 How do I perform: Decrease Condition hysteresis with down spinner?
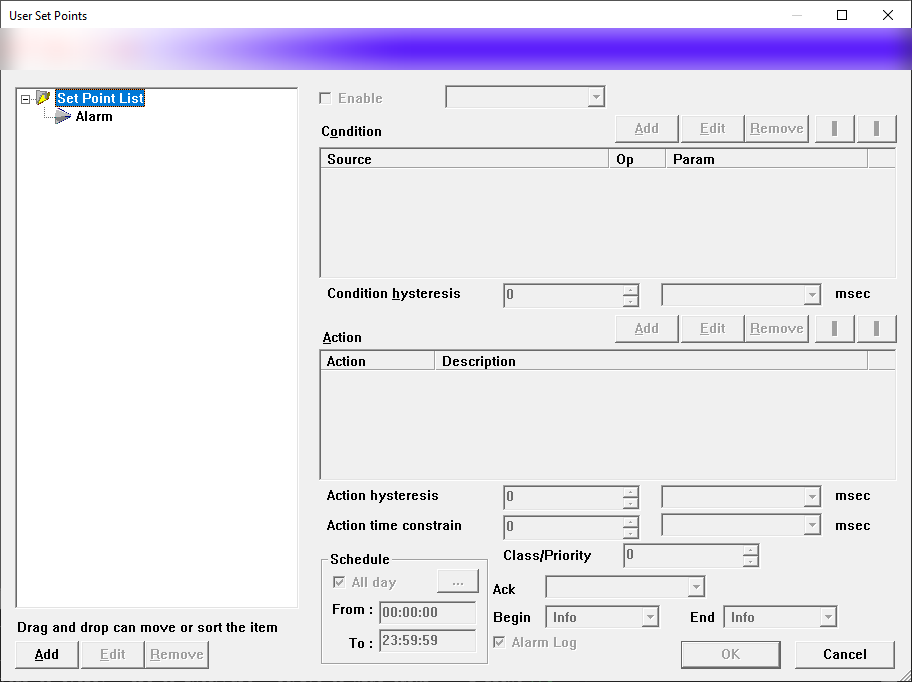pyautogui.click(x=630, y=301)
